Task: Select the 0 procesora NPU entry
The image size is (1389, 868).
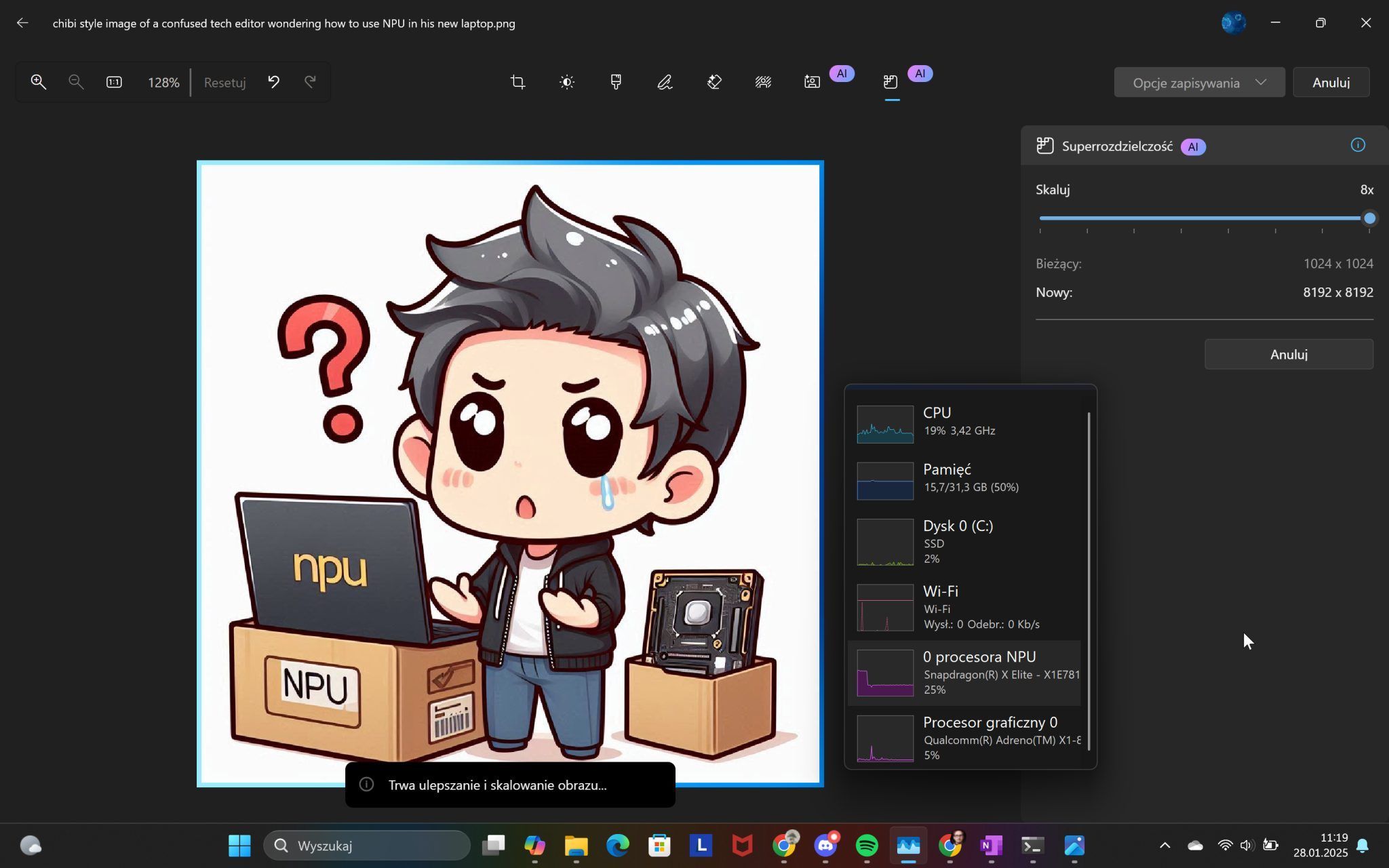Action: pyautogui.click(x=964, y=673)
